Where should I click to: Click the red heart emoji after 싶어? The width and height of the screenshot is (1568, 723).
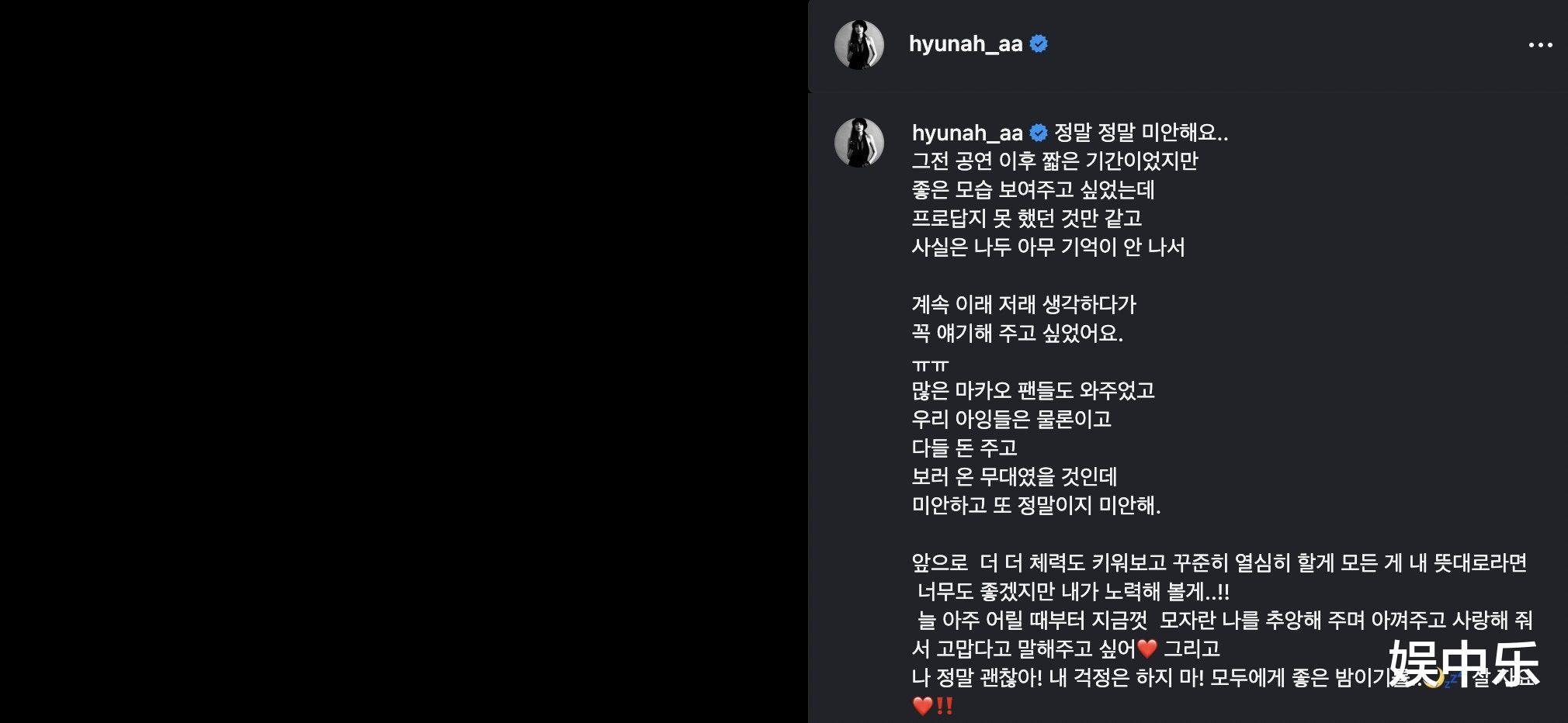(1147, 649)
